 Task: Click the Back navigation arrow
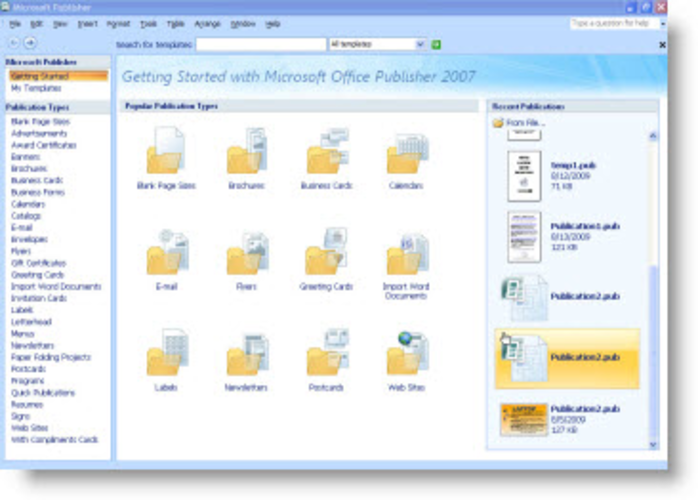14,43
